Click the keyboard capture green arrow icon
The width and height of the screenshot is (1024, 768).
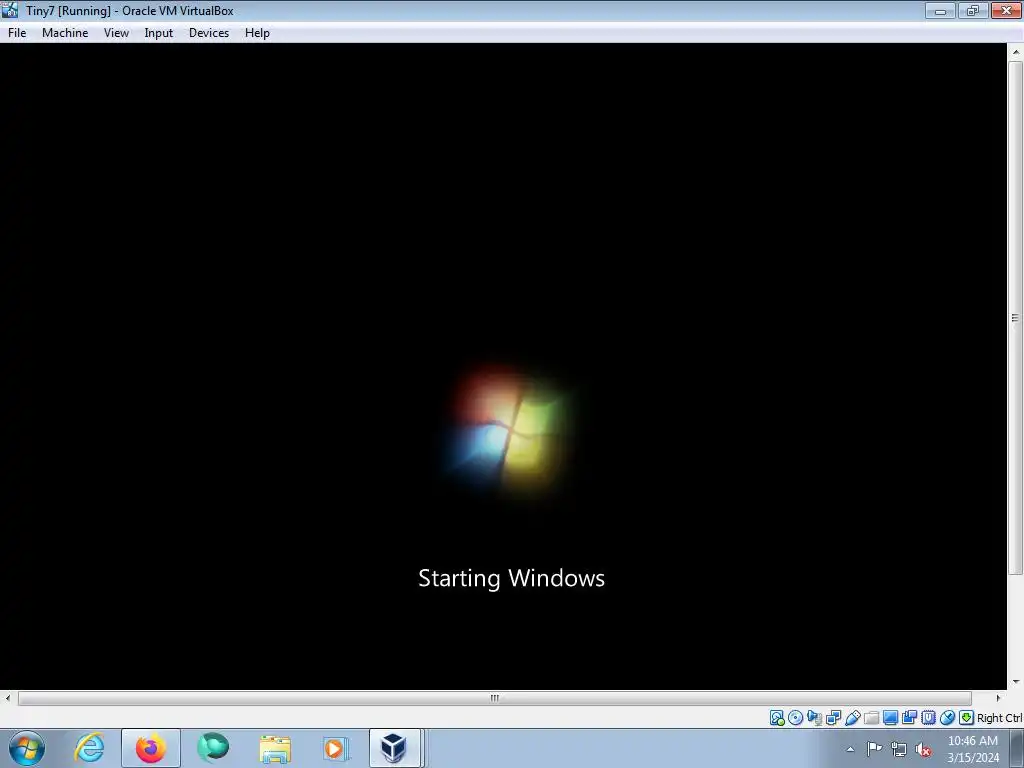point(966,718)
